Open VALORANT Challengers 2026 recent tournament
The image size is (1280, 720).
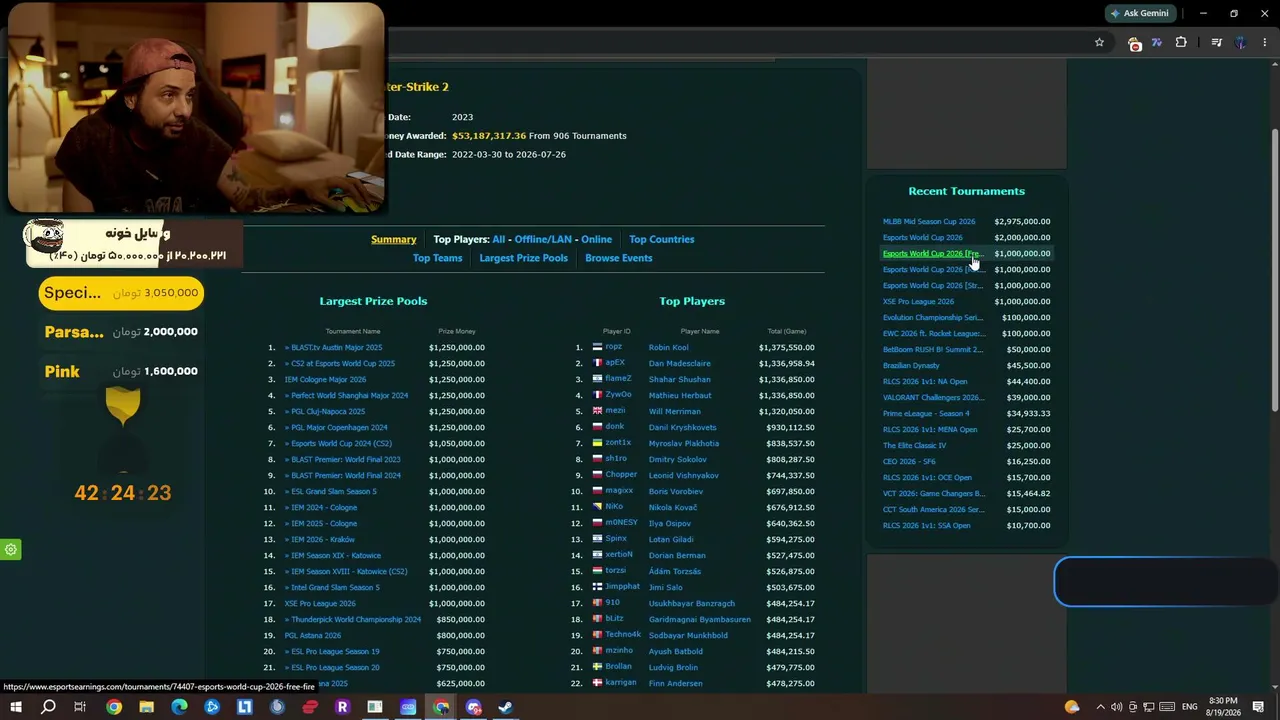[932, 398]
